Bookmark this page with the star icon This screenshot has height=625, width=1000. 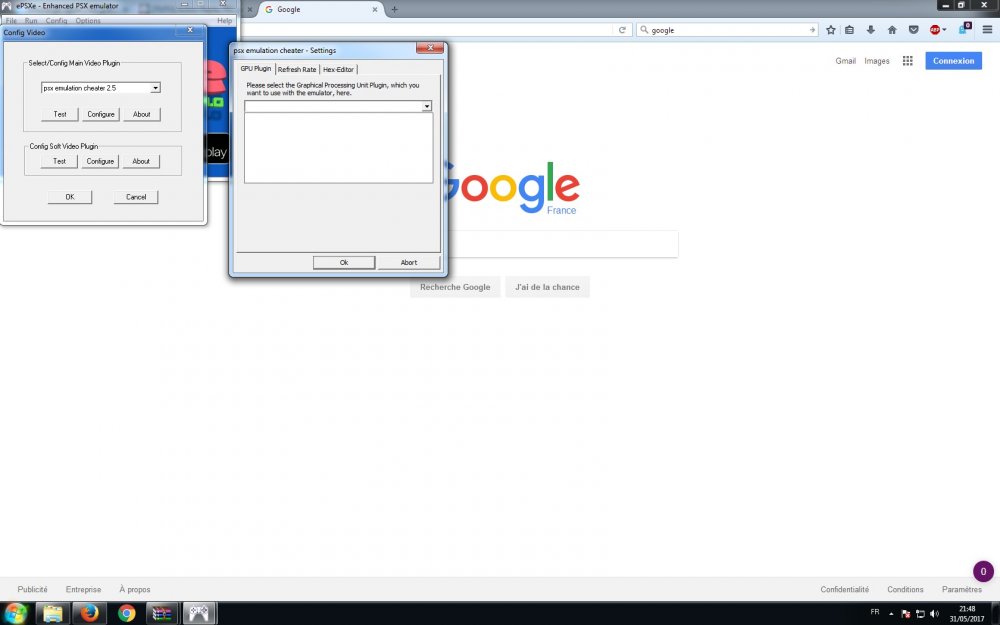pos(830,30)
